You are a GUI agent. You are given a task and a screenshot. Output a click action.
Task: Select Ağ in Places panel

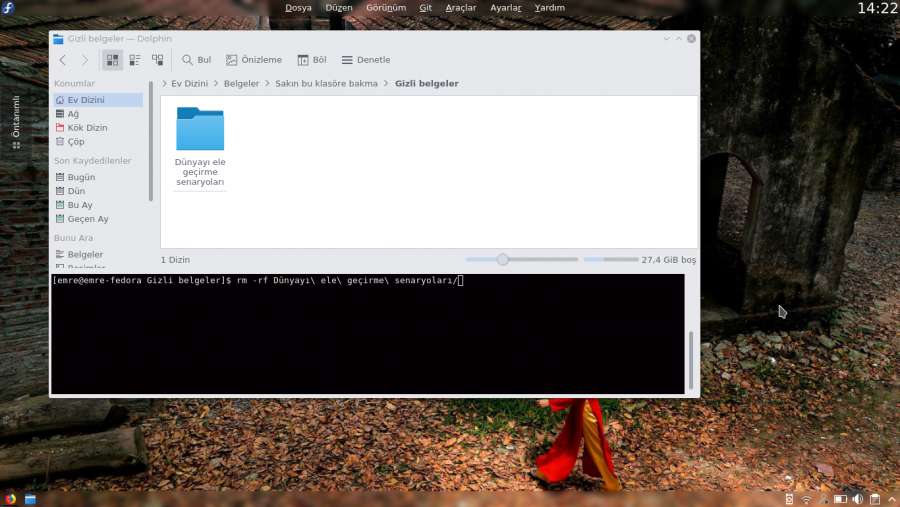[98, 114]
